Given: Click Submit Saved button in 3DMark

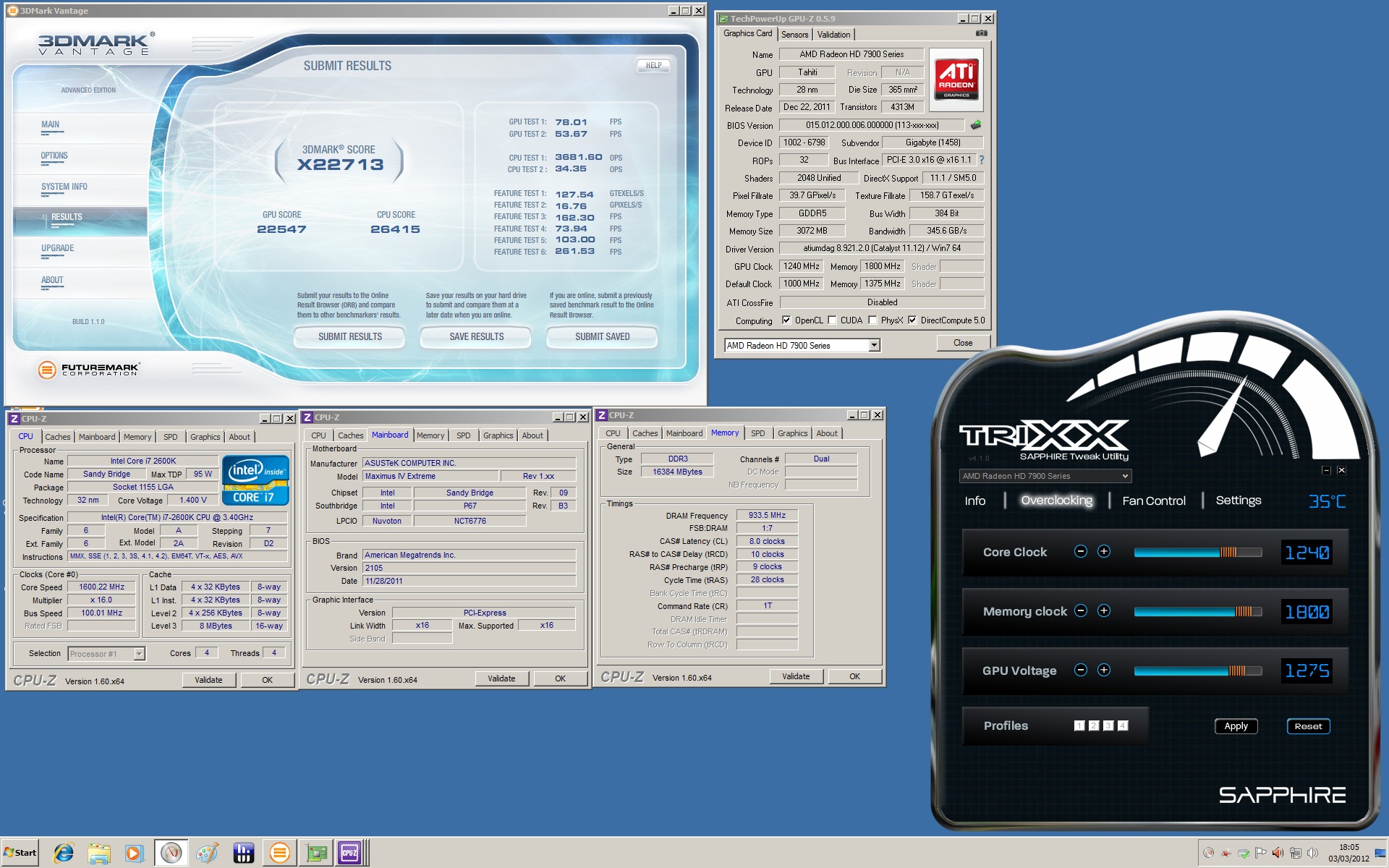Looking at the screenshot, I should 602,336.
